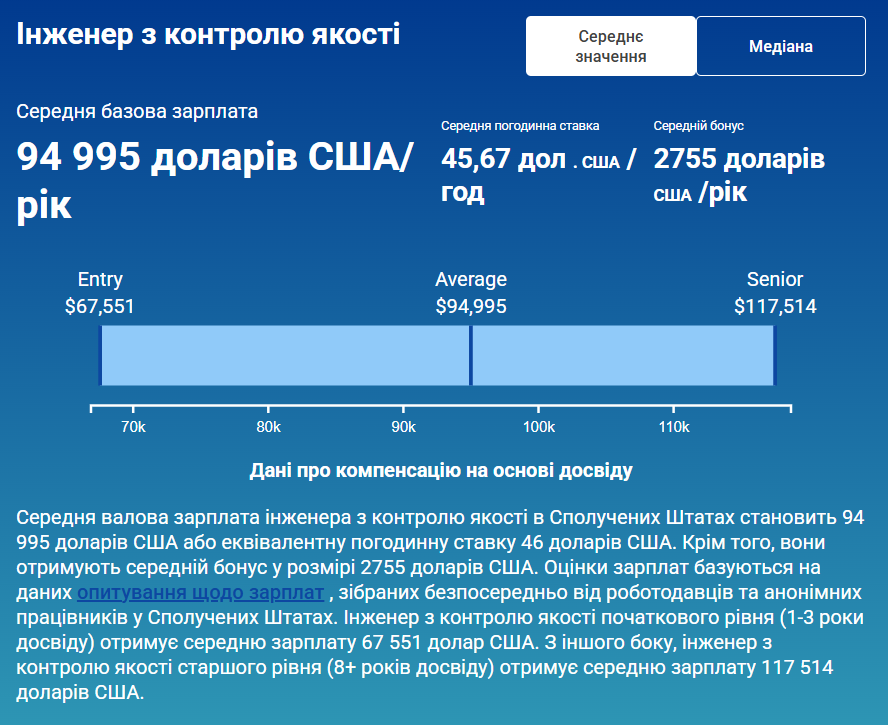Click the "Дані про компенсацію на основі досвіду" caption
Viewport: 888px width, 725px height.
click(441, 470)
